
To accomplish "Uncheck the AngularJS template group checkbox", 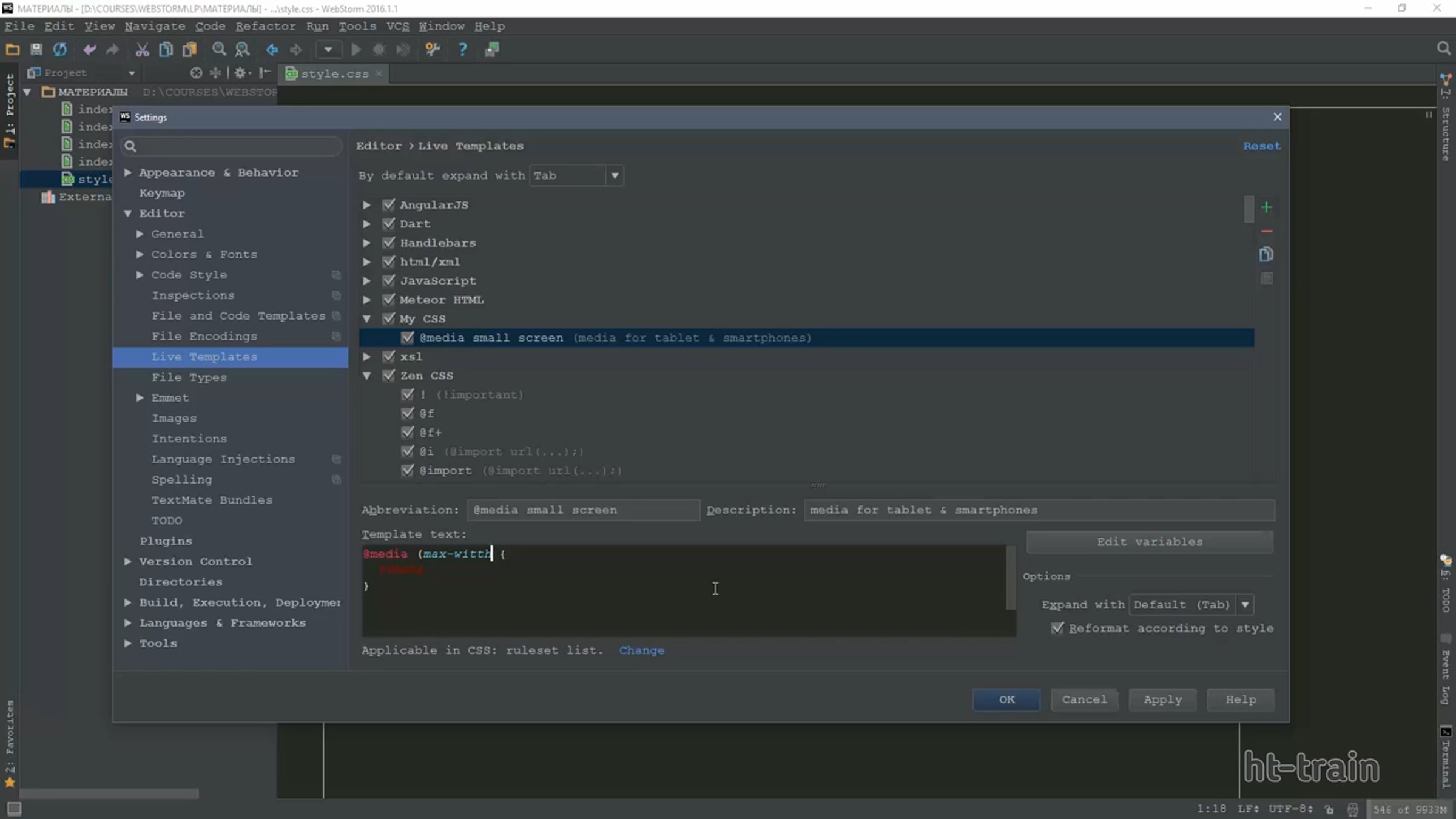I will pos(389,205).
